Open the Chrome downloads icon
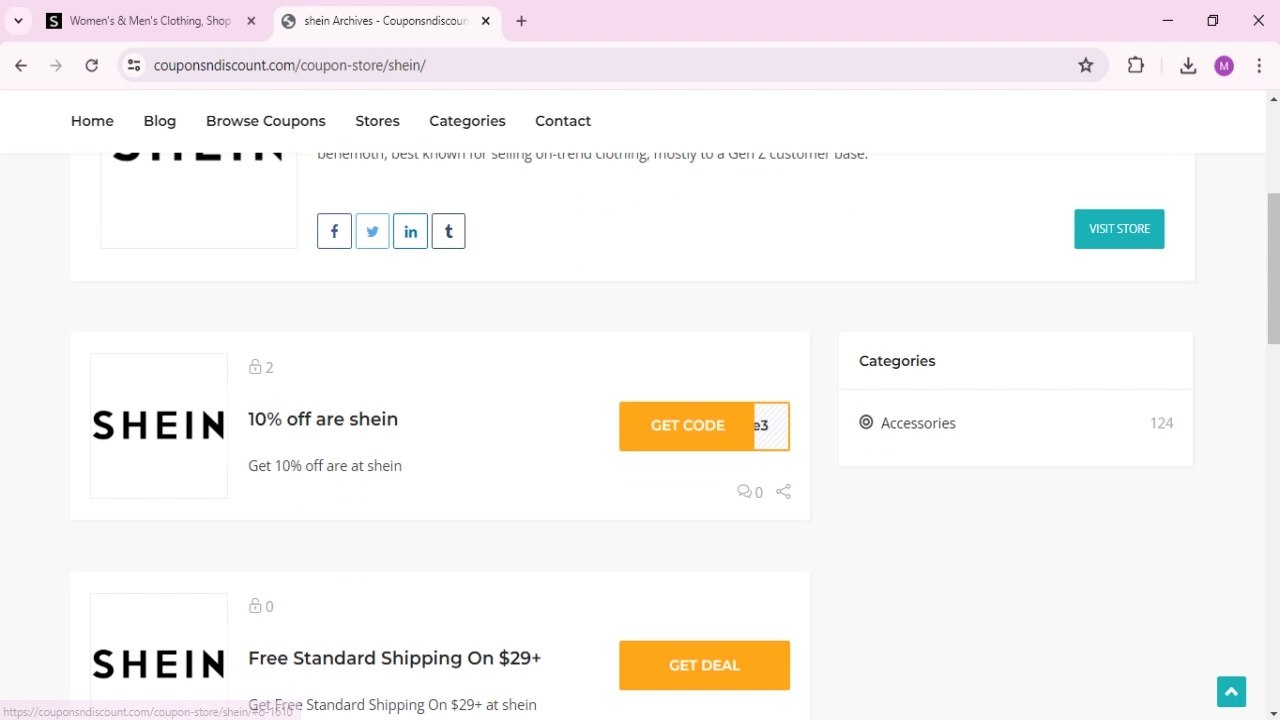Image resolution: width=1280 pixels, height=720 pixels. pyautogui.click(x=1188, y=65)
